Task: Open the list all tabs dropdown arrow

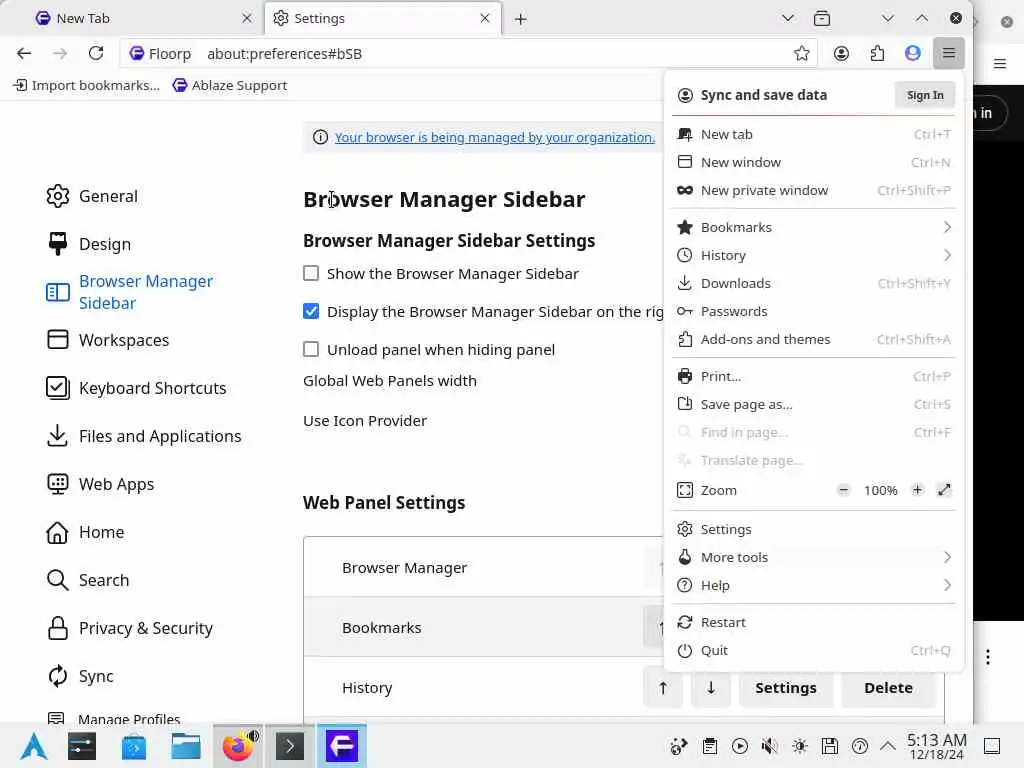Action: [788, 18]
